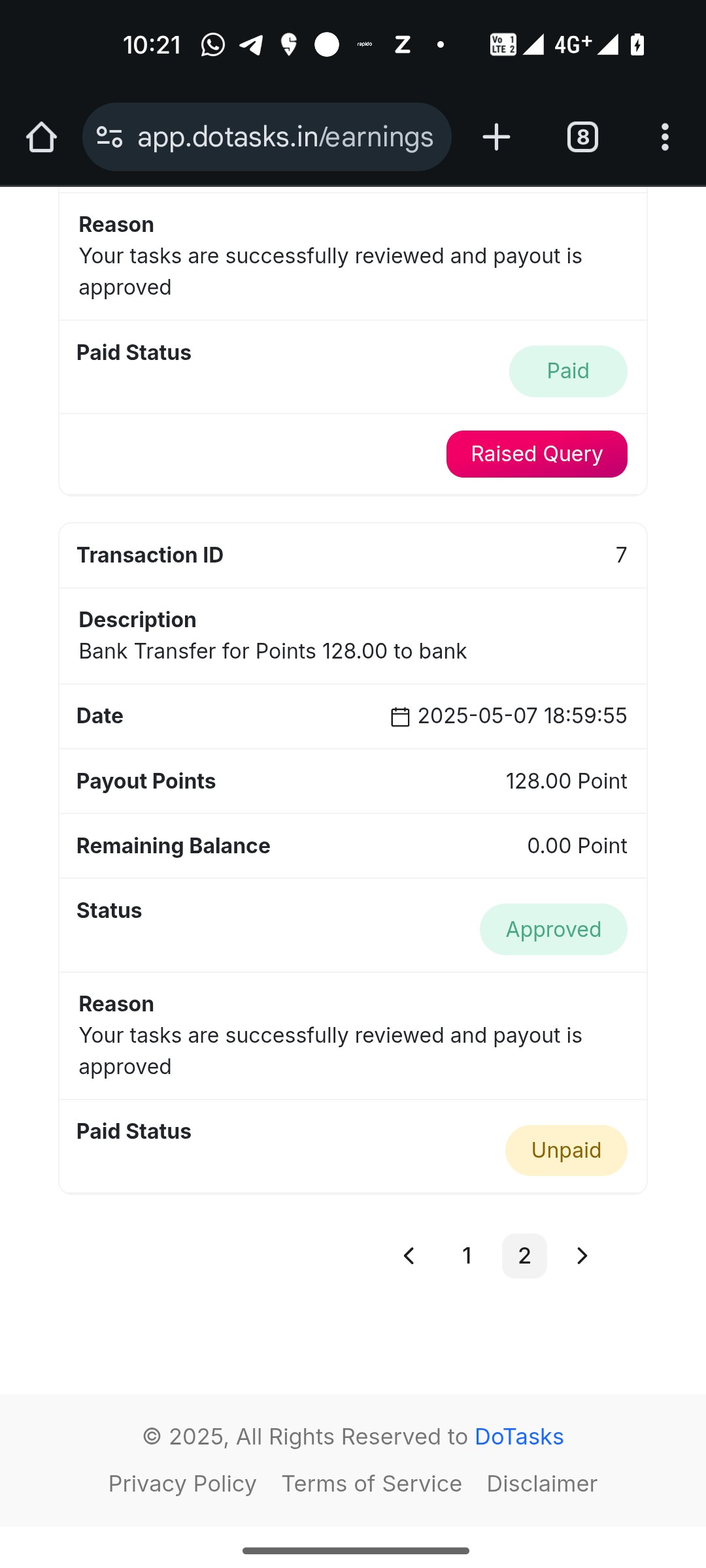The width and height of the screenshot is (706, 1568).
Task: Open the tab switcher showing 8 tabs
Action: pyautogui.click(x=582, y=137)
